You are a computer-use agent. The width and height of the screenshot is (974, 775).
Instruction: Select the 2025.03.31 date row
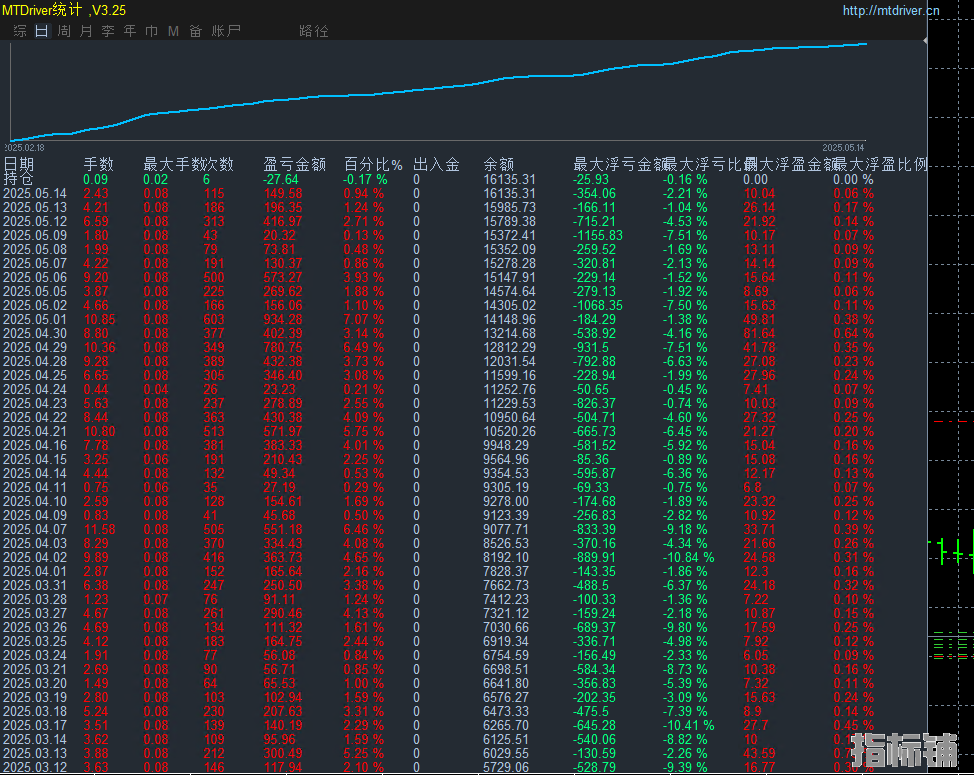click(x=35, y=585)
